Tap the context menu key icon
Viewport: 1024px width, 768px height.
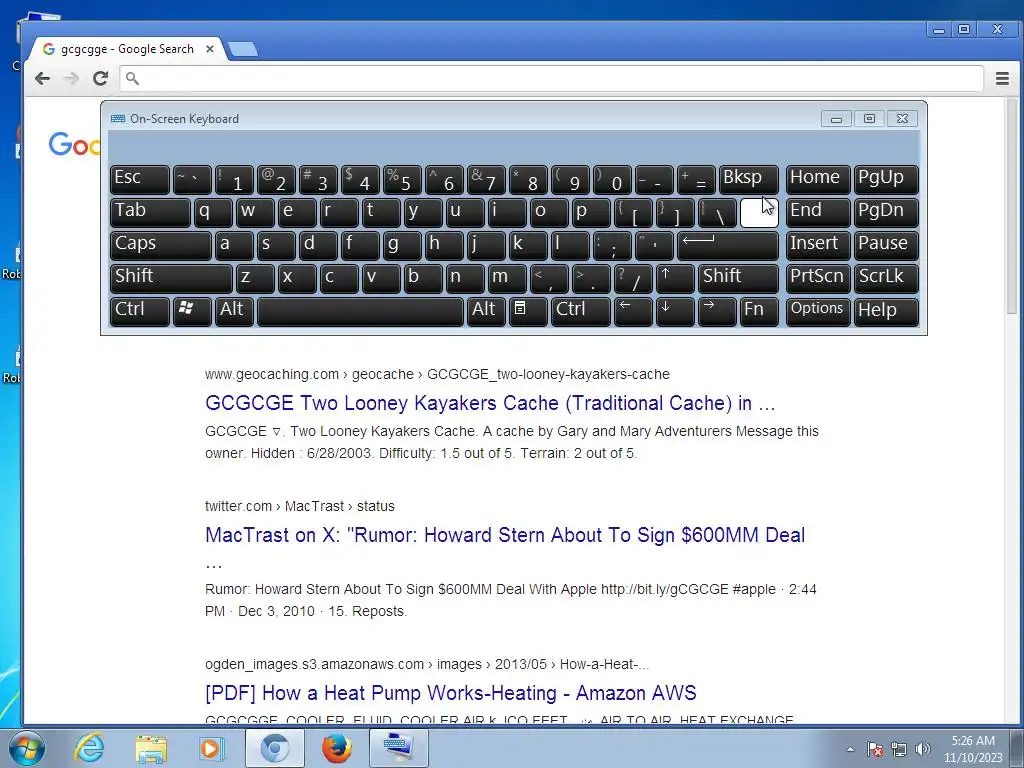pyautogui.click(x=528, y=311)
